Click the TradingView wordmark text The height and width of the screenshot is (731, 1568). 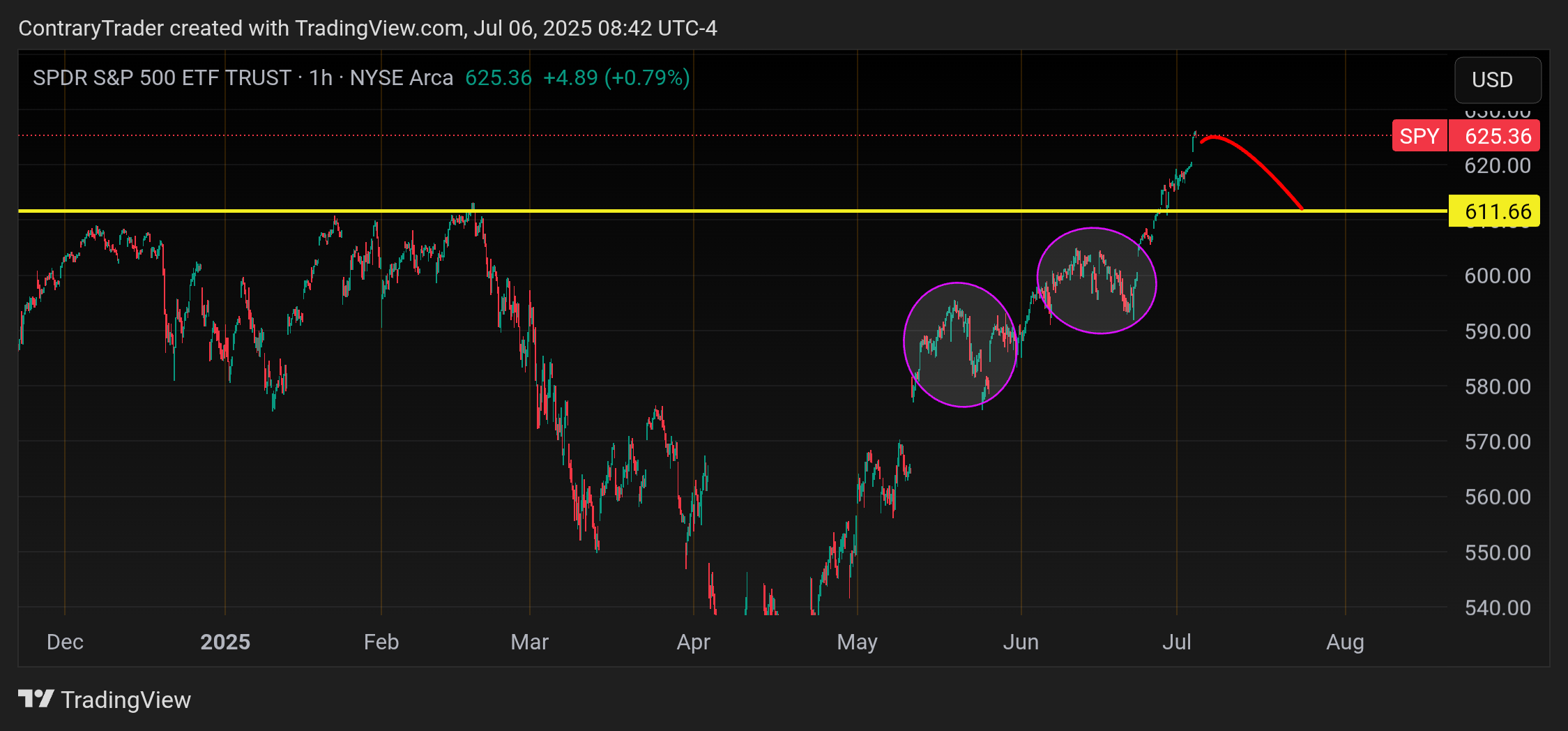[126, 700]
